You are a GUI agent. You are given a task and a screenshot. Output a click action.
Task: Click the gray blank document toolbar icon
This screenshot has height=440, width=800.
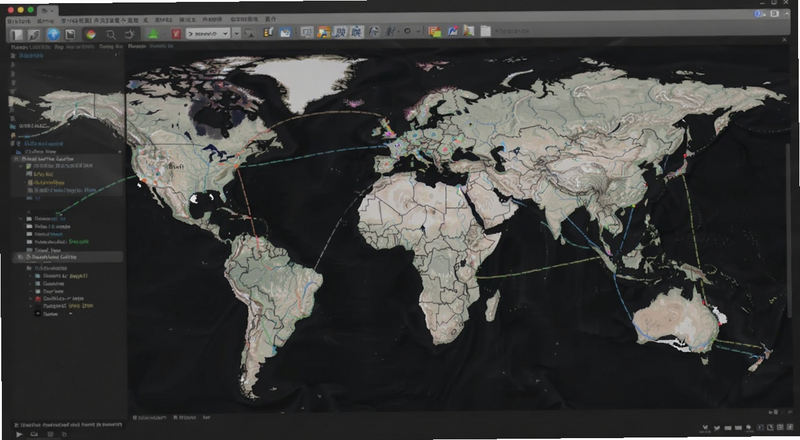pos(485,31)
